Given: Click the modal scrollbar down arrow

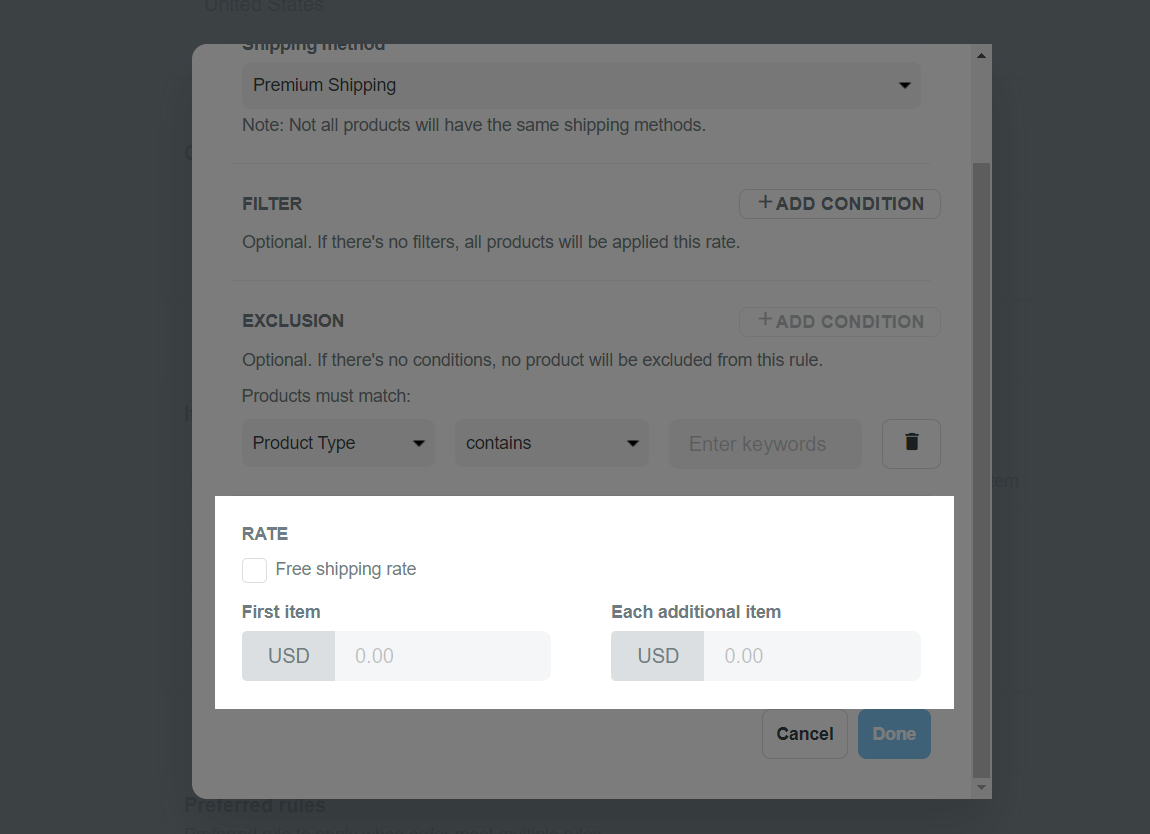Looking at the screenshot, I should (x=981, y=787).
